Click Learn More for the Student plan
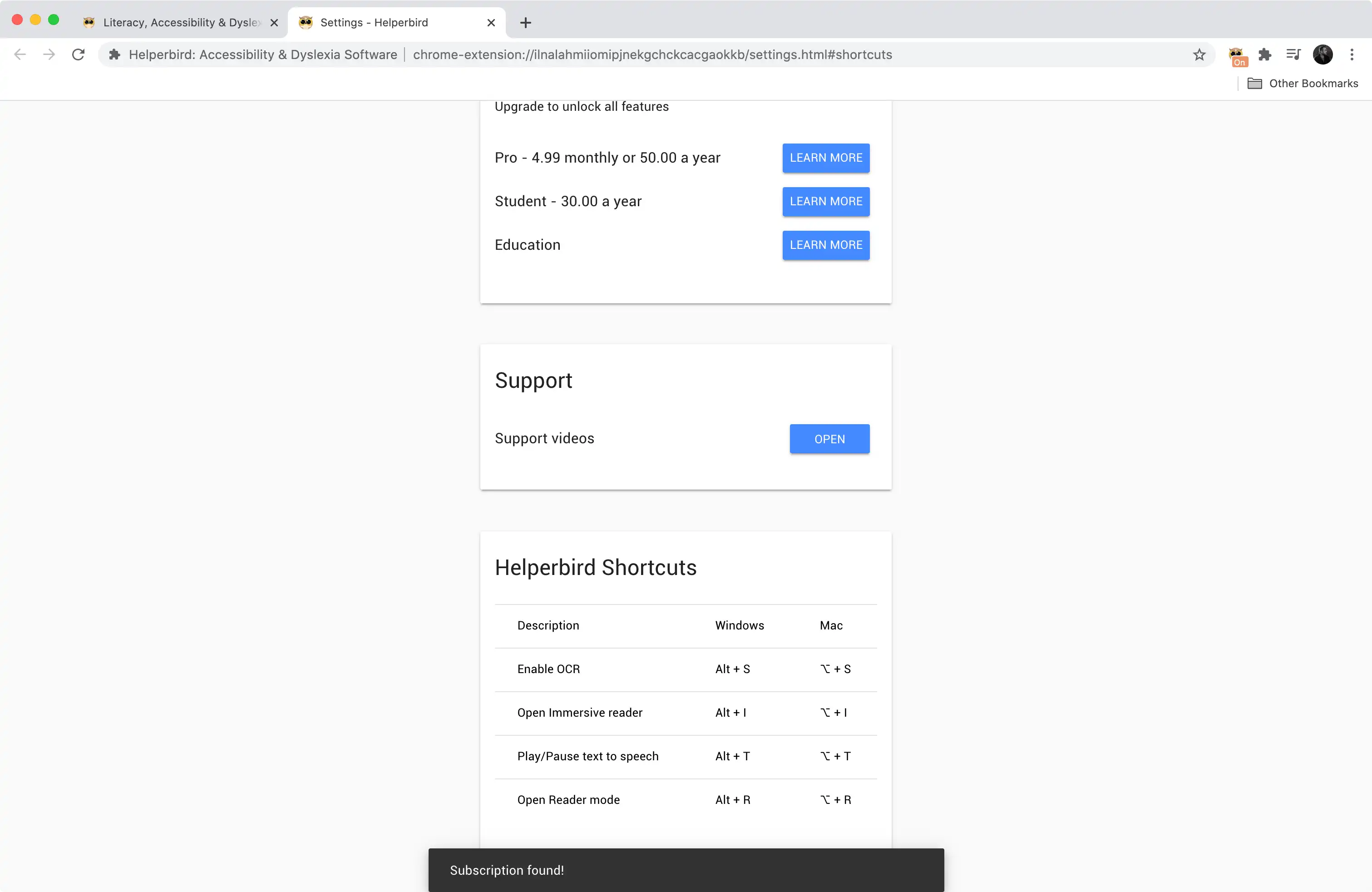This screenshot has width=1372, height=892. click(825, 201)
